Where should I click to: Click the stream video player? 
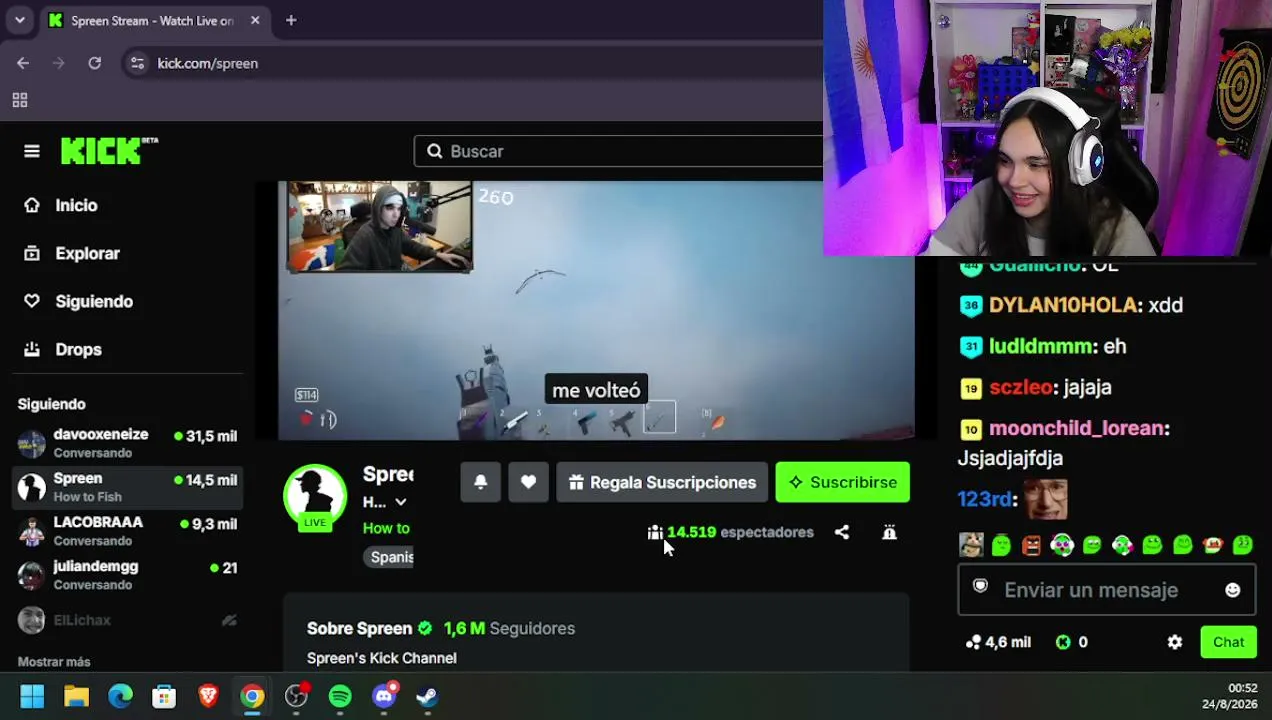pyautogui.click(x=596, y=310)
